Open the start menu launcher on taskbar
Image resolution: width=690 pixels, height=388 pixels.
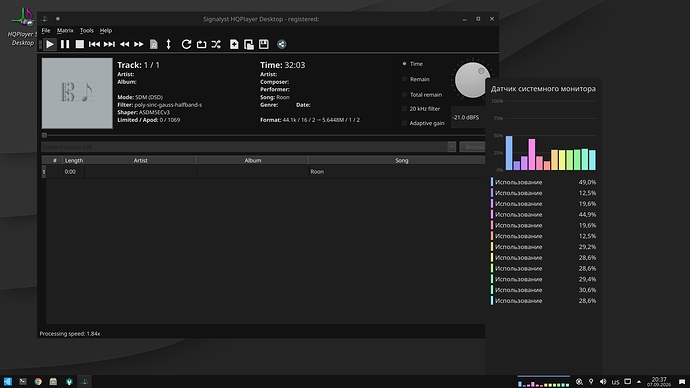click(8, 381)
